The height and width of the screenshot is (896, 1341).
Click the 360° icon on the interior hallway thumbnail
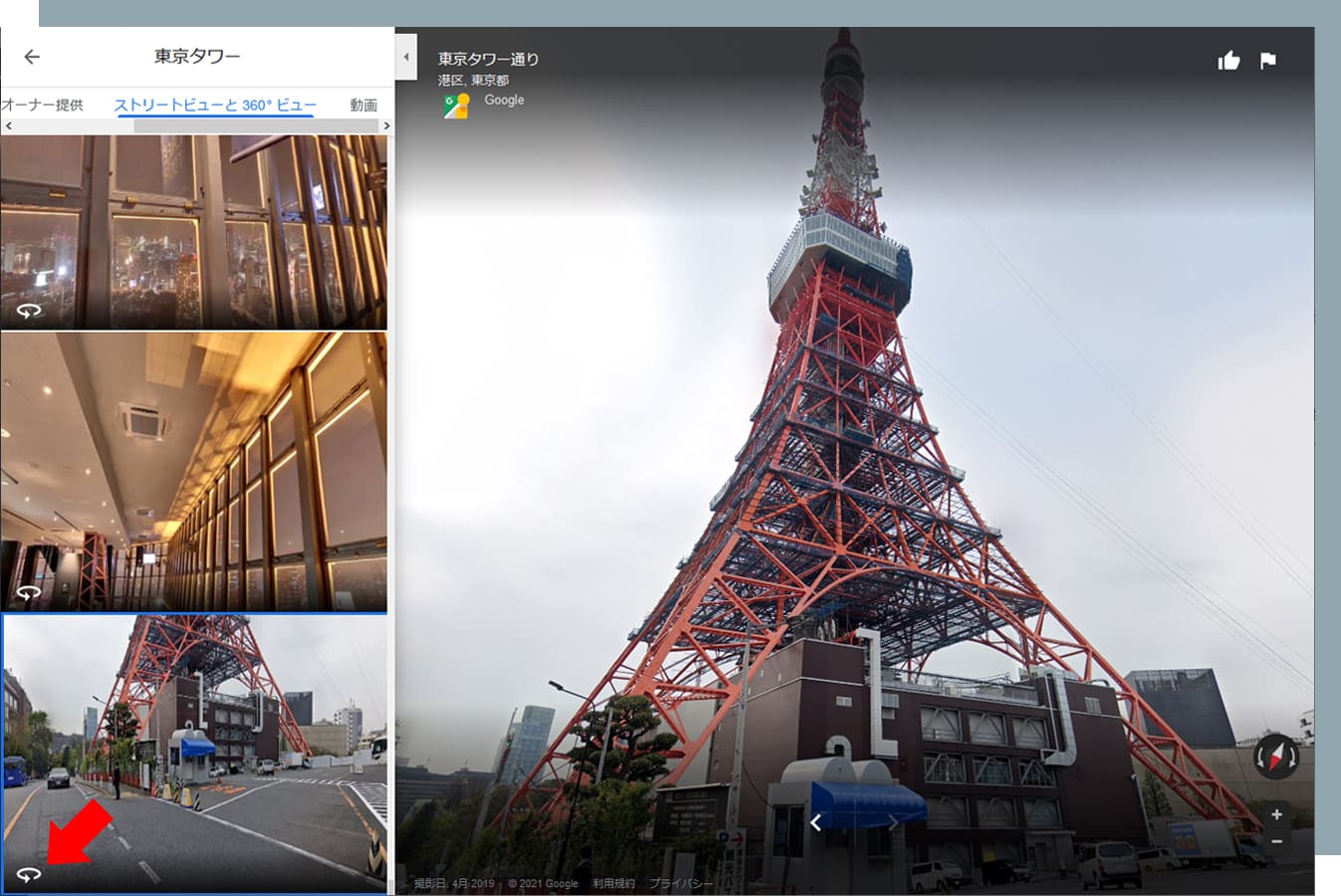pos(29,593)
